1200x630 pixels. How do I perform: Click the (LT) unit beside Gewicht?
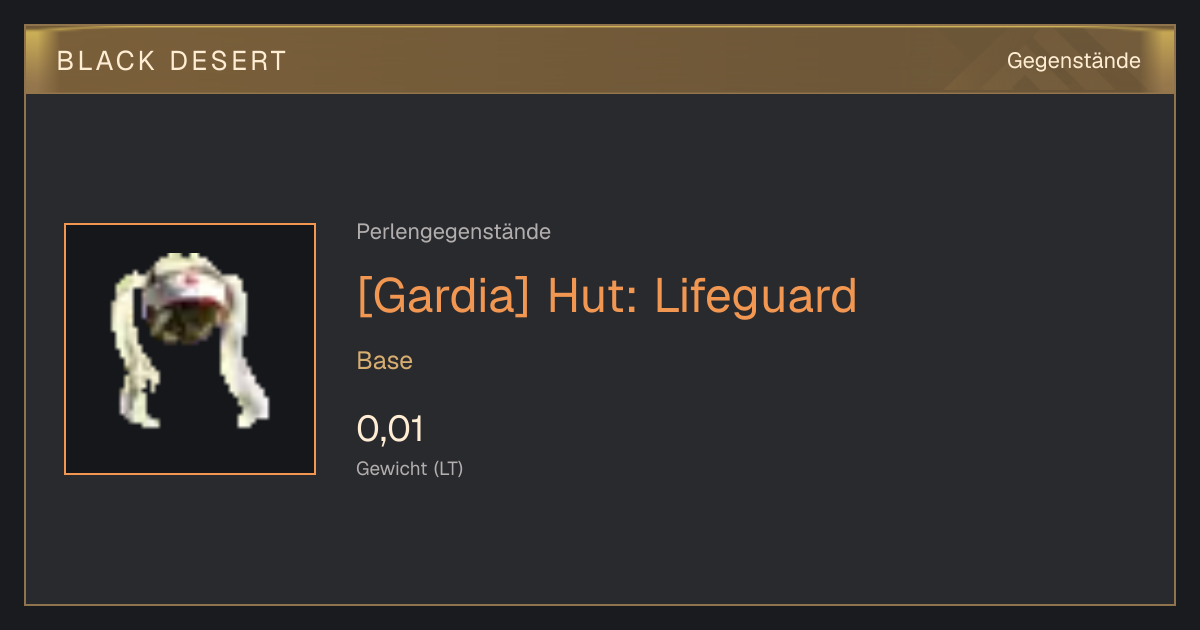click(448, 468)
